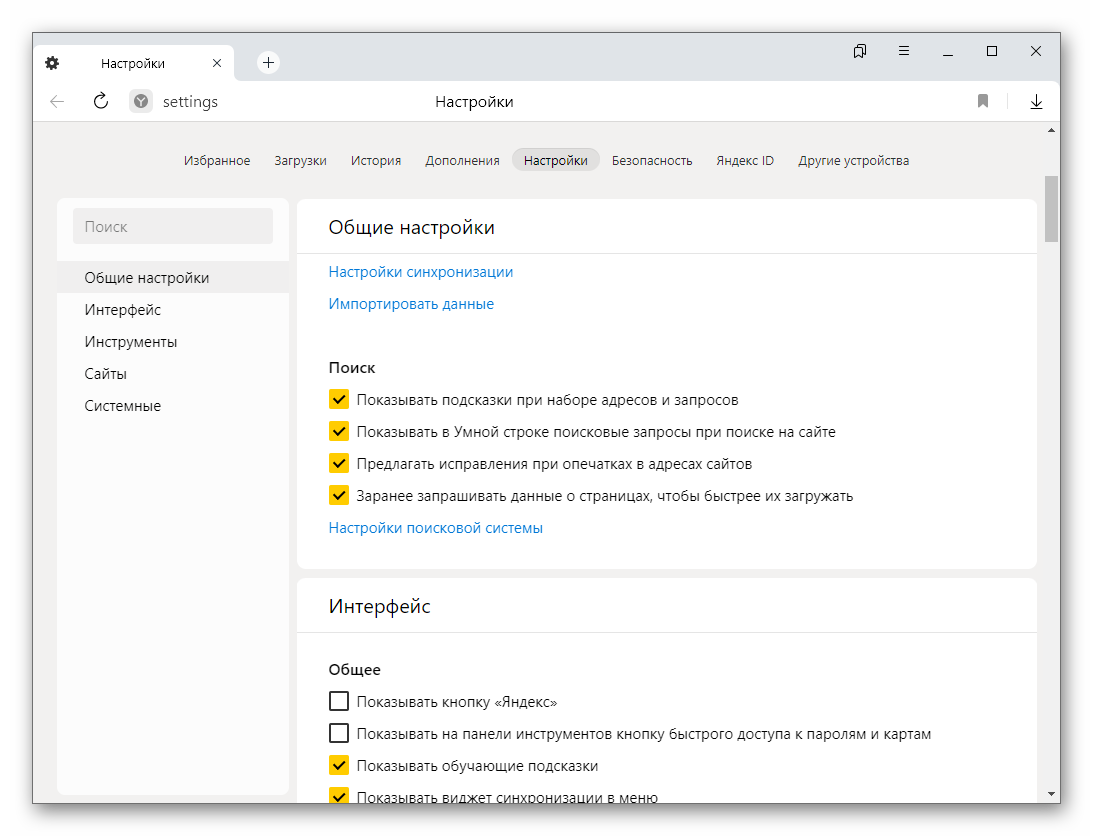Select Интерфейс in the left sidebar

123,310
